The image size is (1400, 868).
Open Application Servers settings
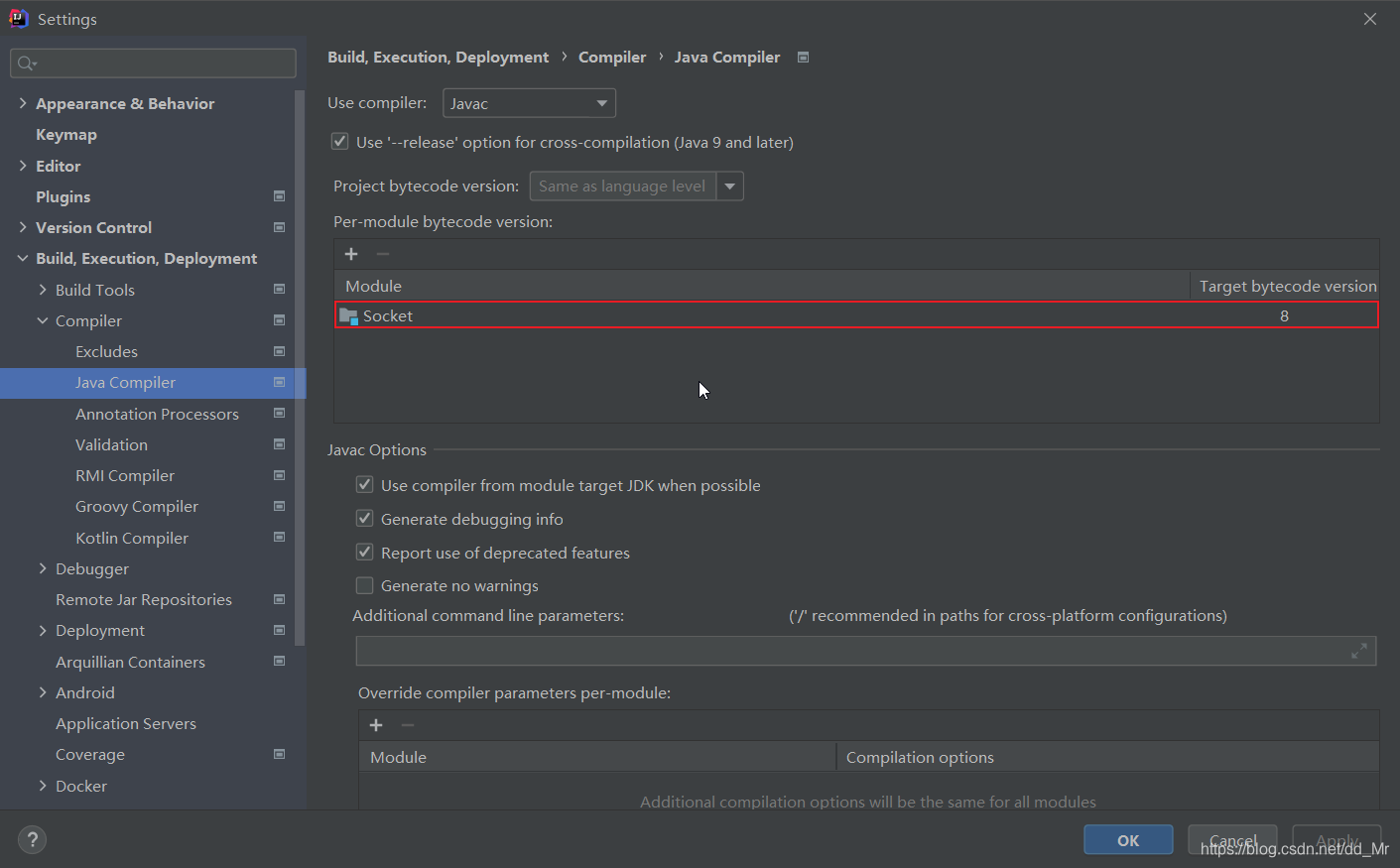click(126, 723)
